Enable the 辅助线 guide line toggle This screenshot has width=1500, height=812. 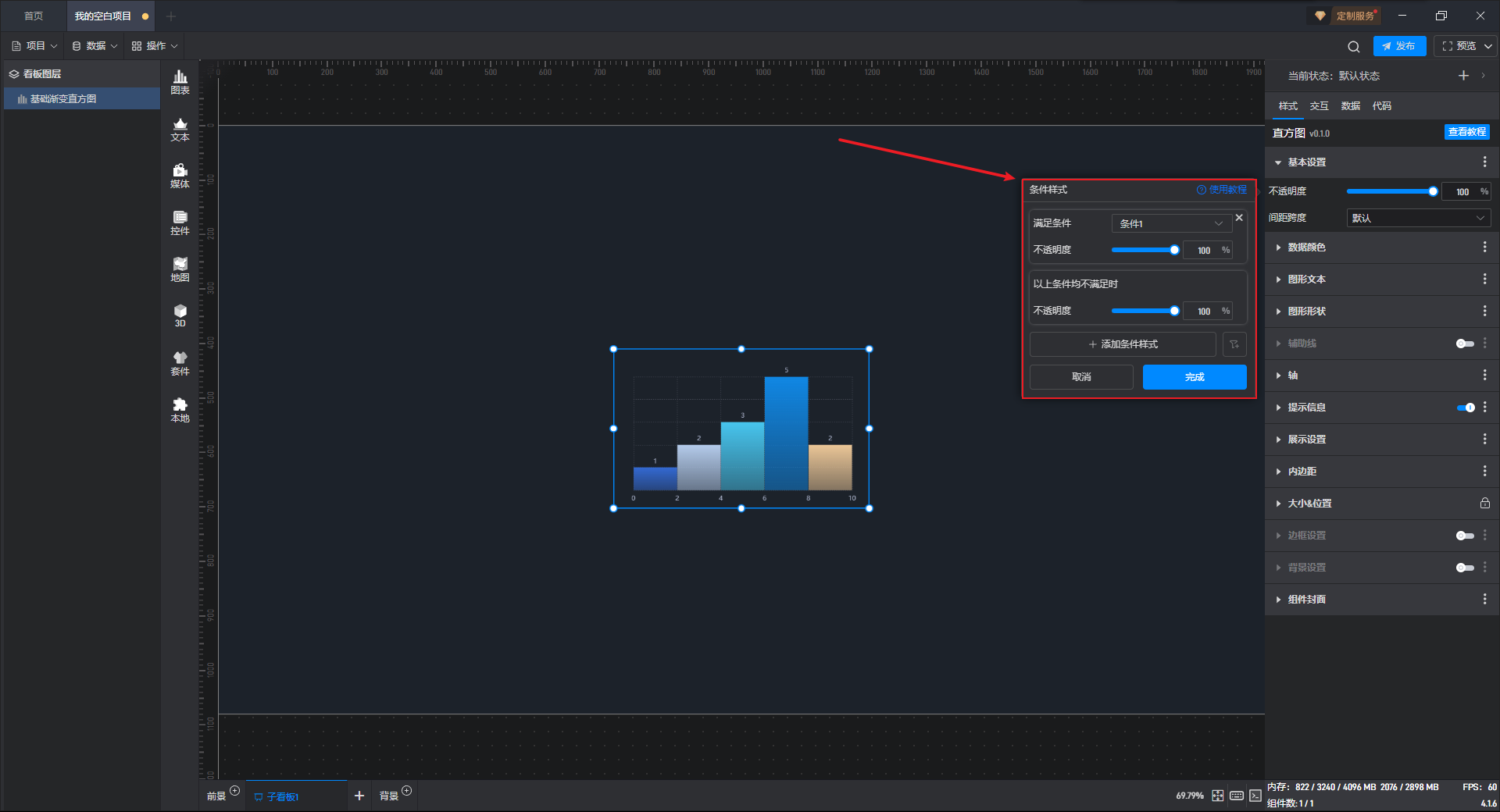pyautogui.click(x=1464, y=344)
